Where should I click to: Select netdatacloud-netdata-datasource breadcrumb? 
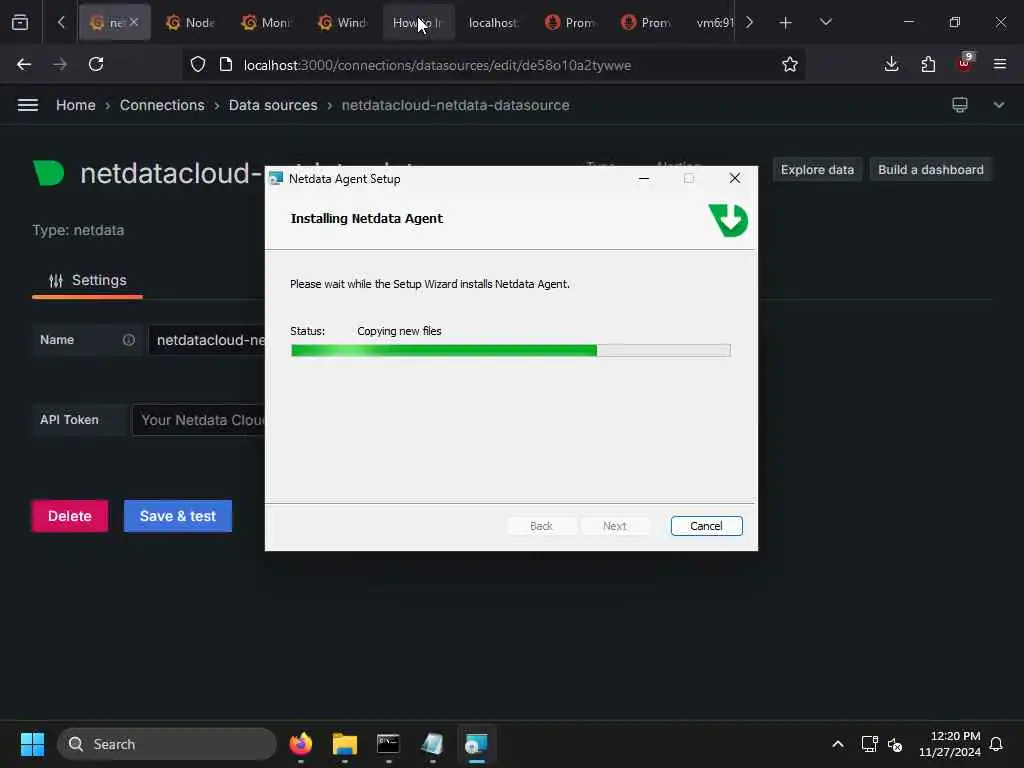(455, 105)
